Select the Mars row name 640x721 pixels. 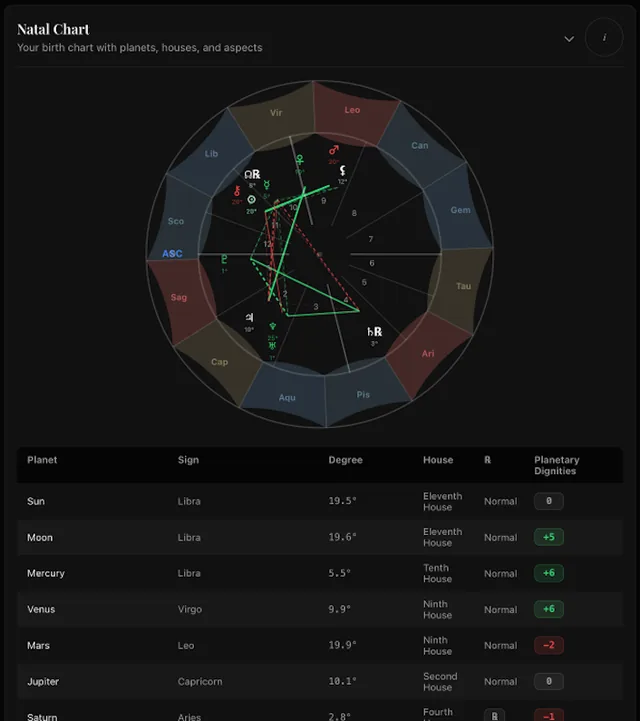pos(38,646)
